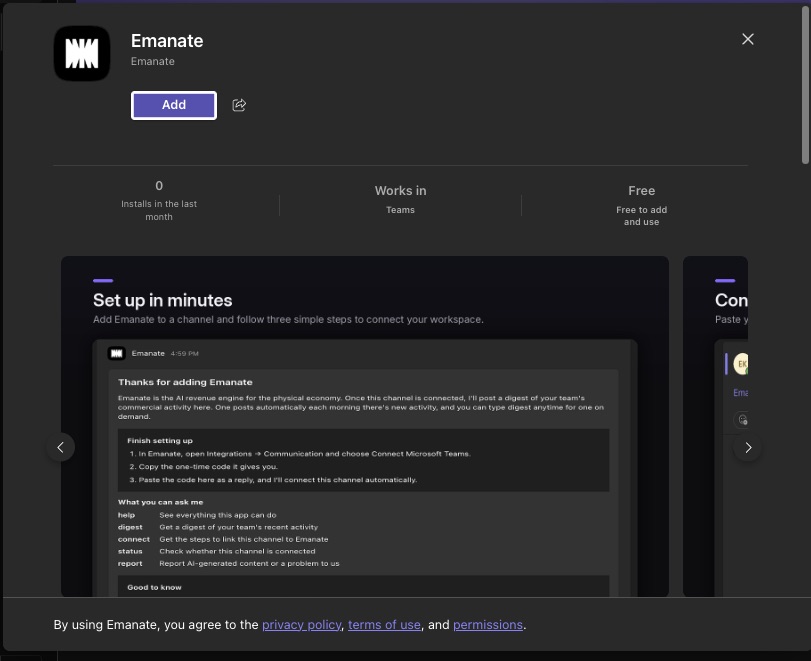Click the small Emanate bot avatar icon
This screenshot has height=661, width=811.
tap(116, 354)
